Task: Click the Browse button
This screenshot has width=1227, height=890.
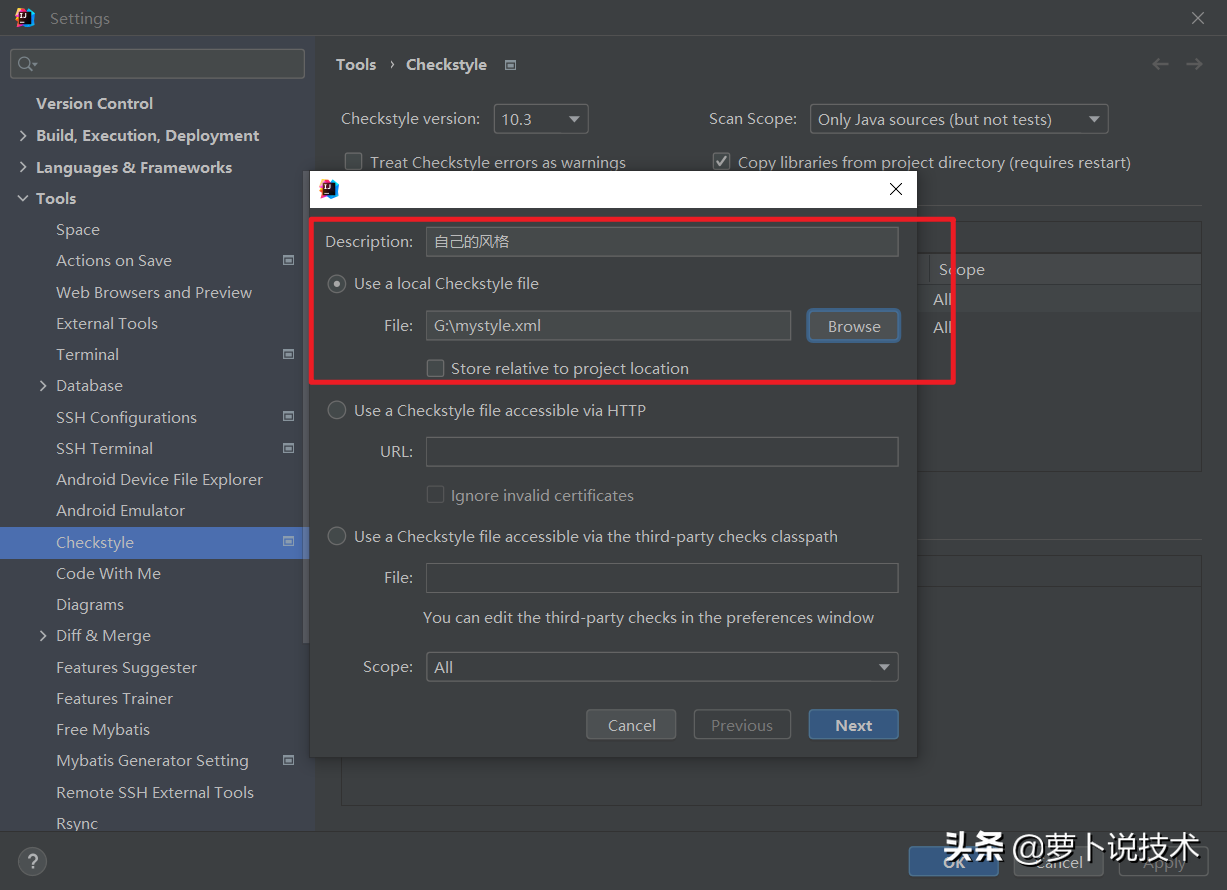Action: click(854, 326)
